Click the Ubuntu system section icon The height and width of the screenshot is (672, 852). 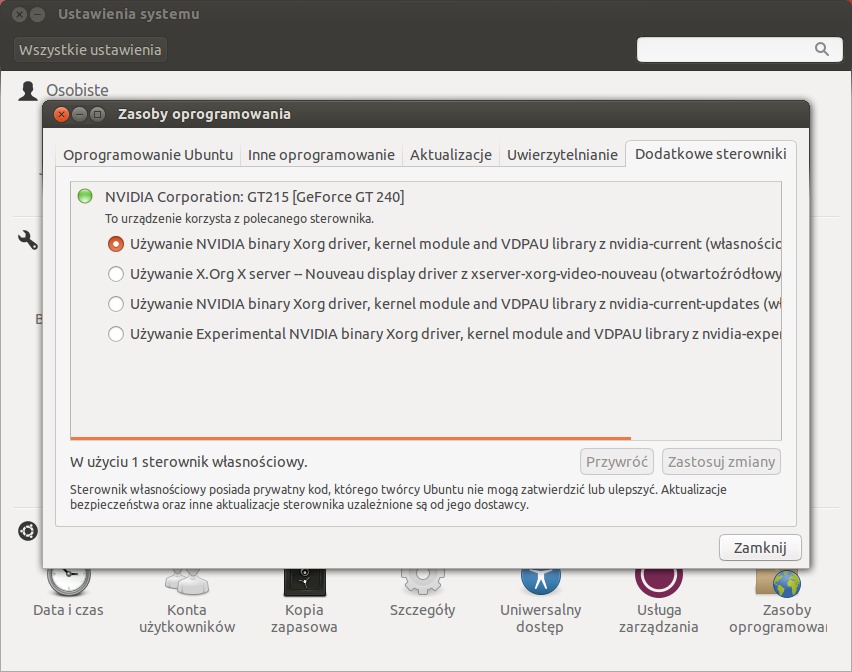[x=28, y=531]
